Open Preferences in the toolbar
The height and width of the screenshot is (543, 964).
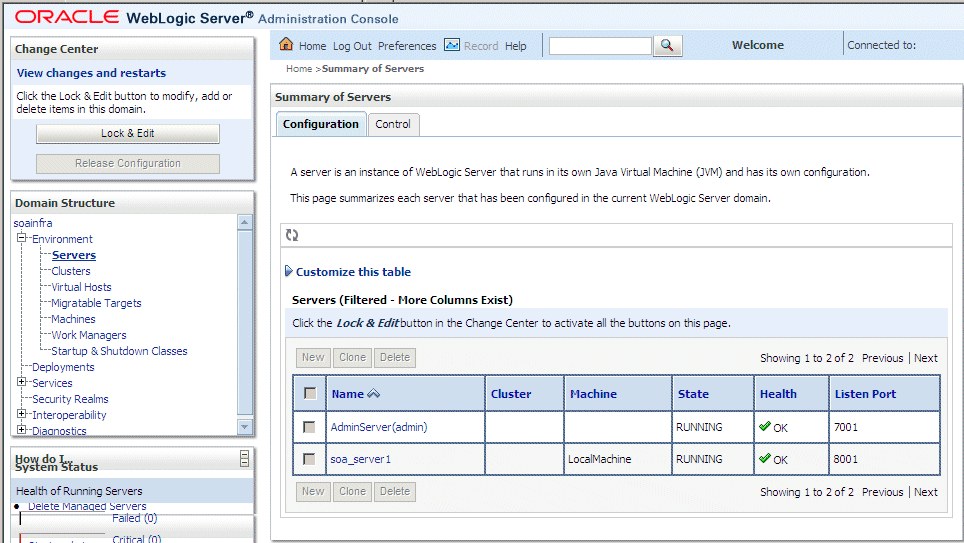point(407,46)
